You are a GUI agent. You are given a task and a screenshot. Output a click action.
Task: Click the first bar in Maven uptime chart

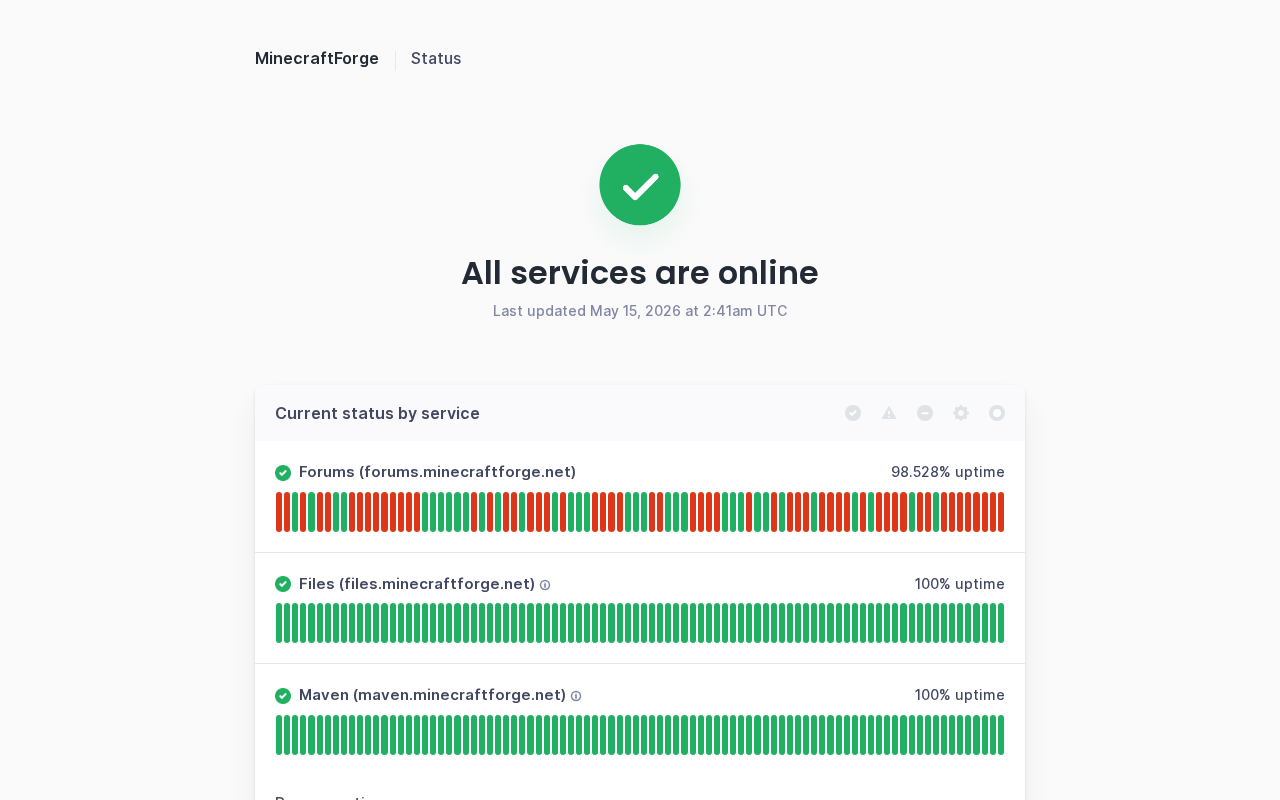click(279, 735)
